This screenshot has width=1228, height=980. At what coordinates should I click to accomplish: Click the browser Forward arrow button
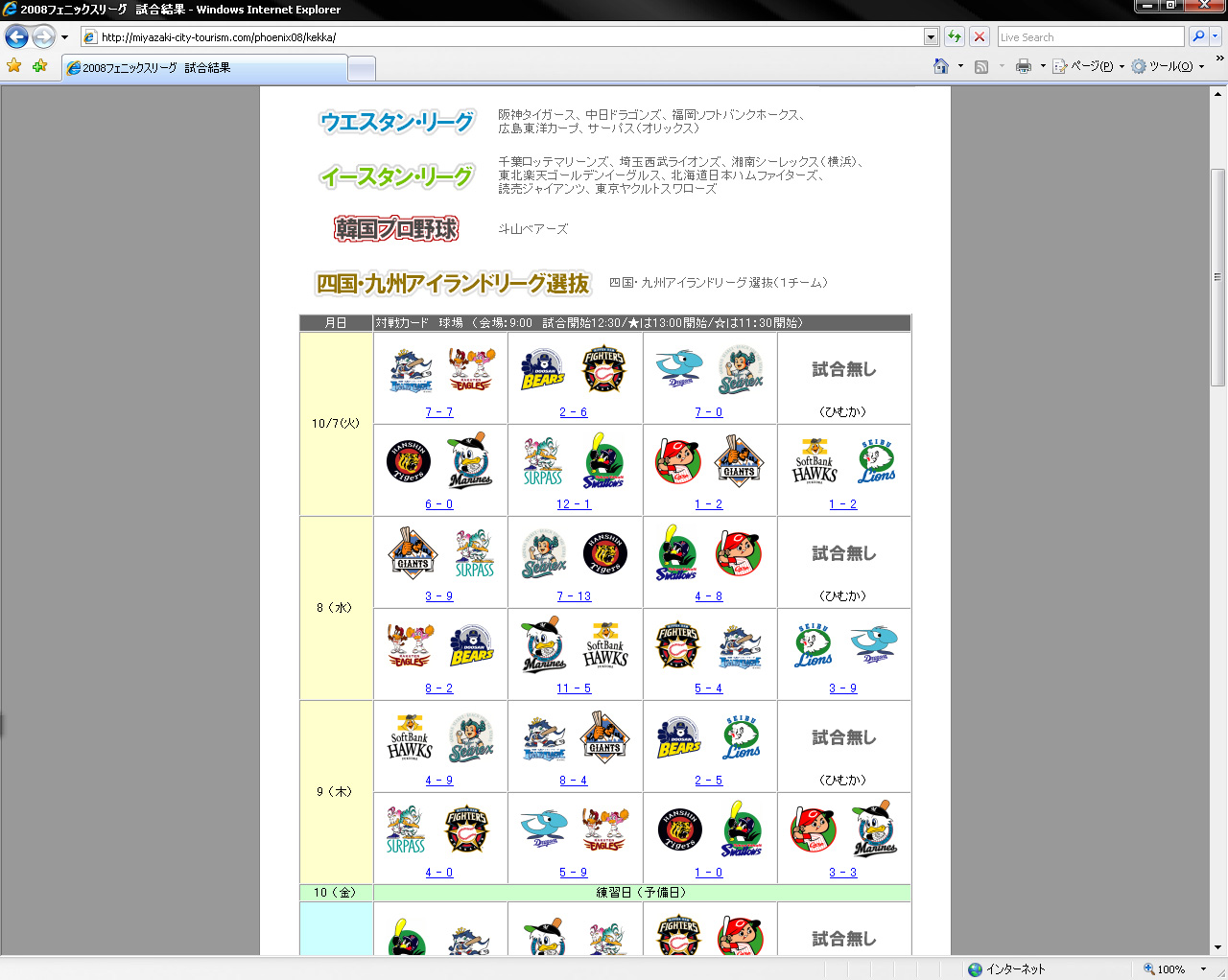pos(43,36)
